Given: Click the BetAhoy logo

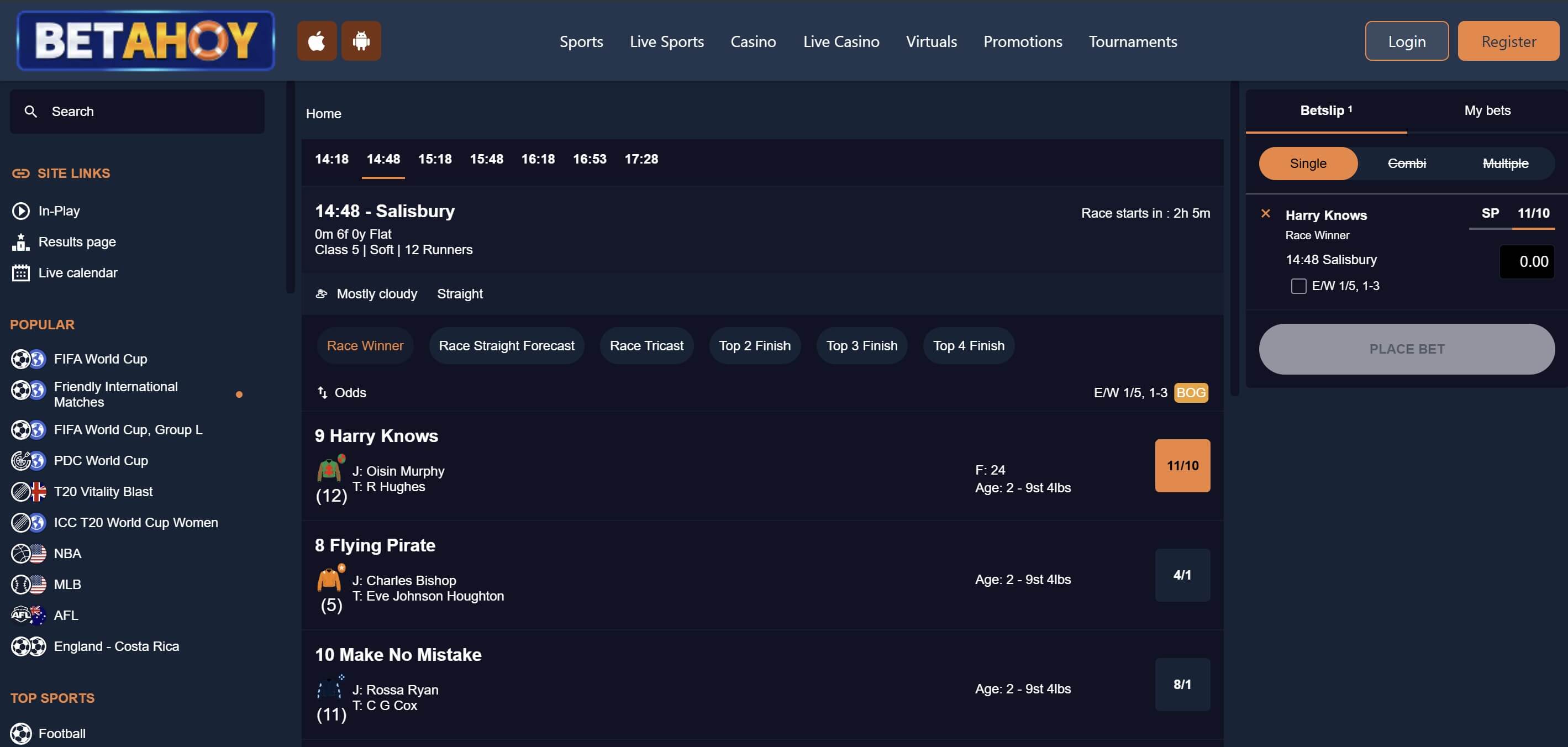Looking at the screenshot, I should pyautogui.click(x=145, y=41).
